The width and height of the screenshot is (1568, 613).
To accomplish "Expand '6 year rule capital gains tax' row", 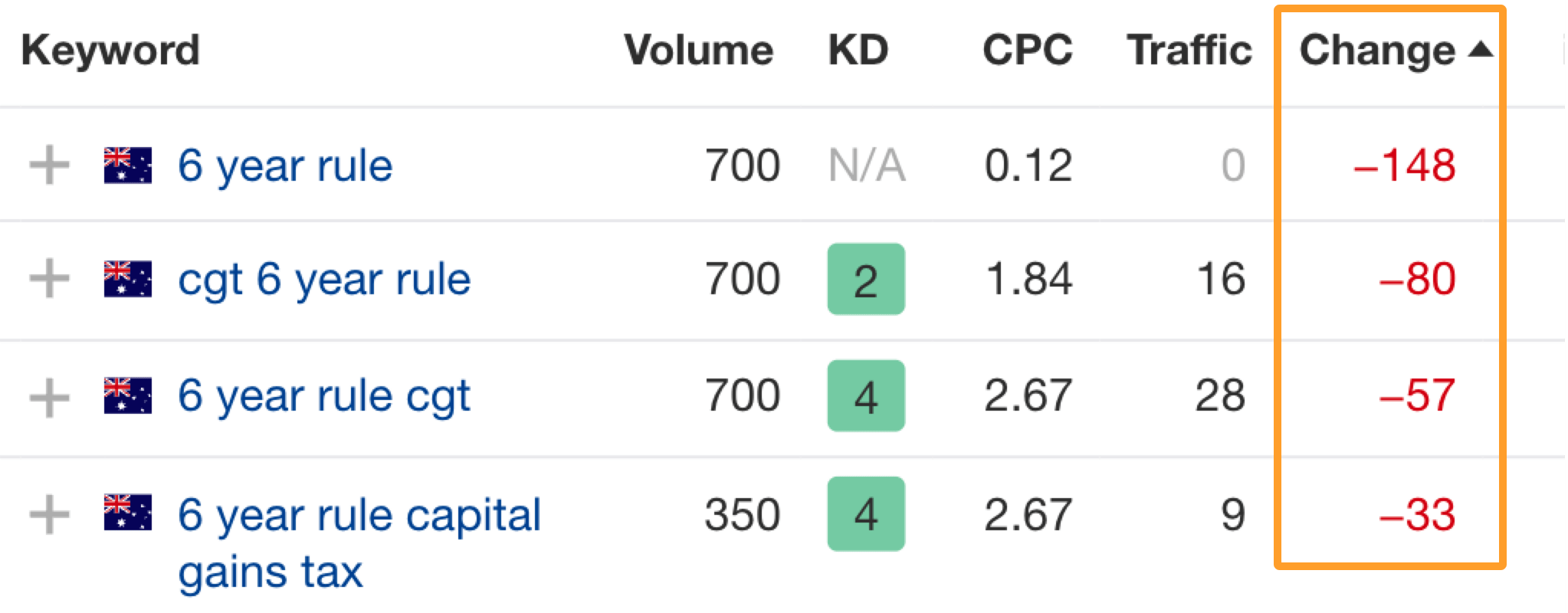I will pos(49,514).
